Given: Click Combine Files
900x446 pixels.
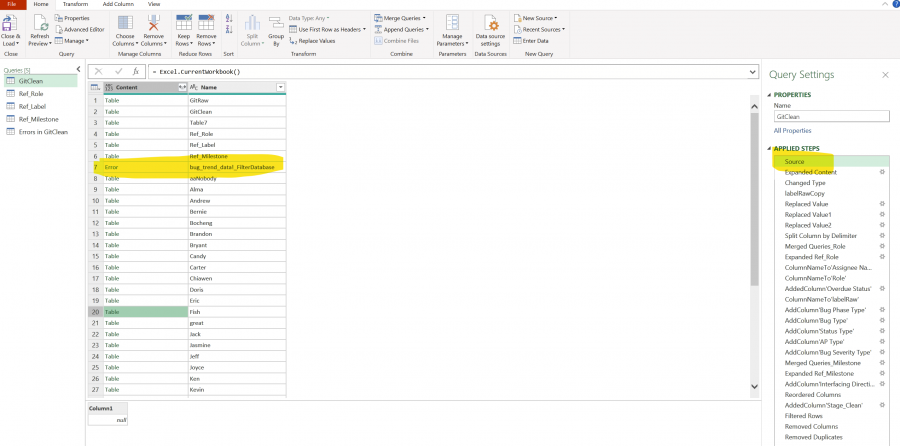Looking at the screenshot, I should pos(397,41).
